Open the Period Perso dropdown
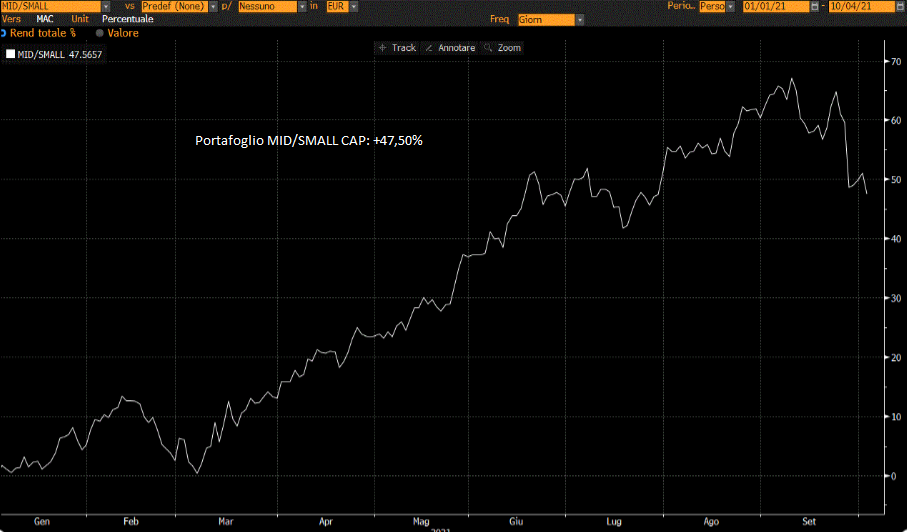The image size is (907, 532). [733, 6]
